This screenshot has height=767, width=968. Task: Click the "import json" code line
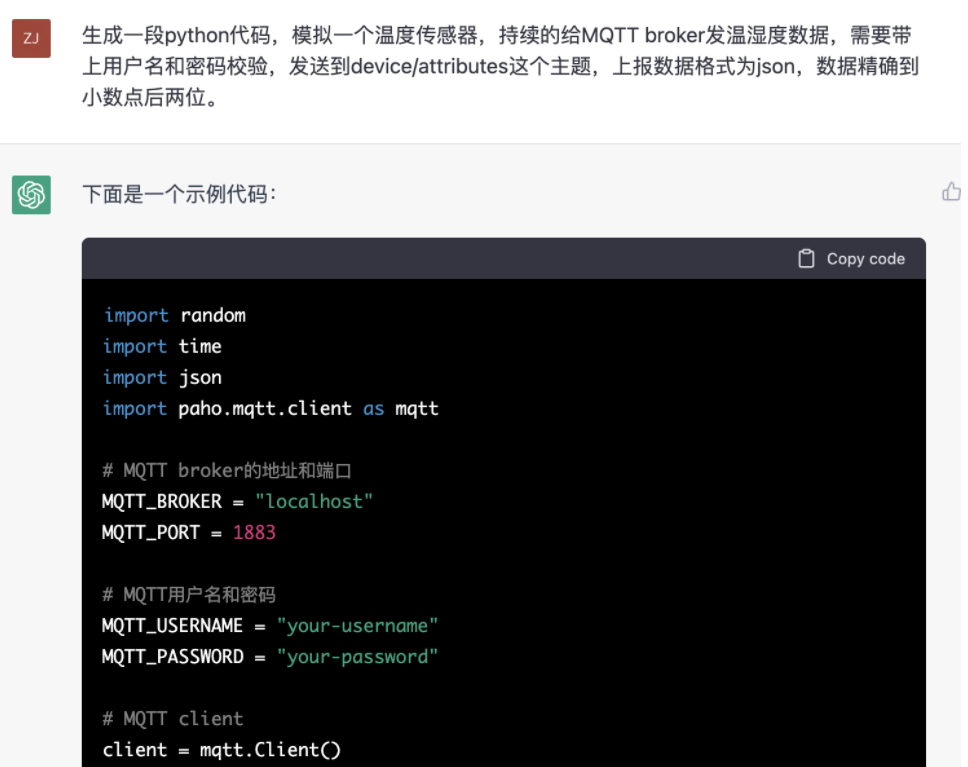click(161, 377)
